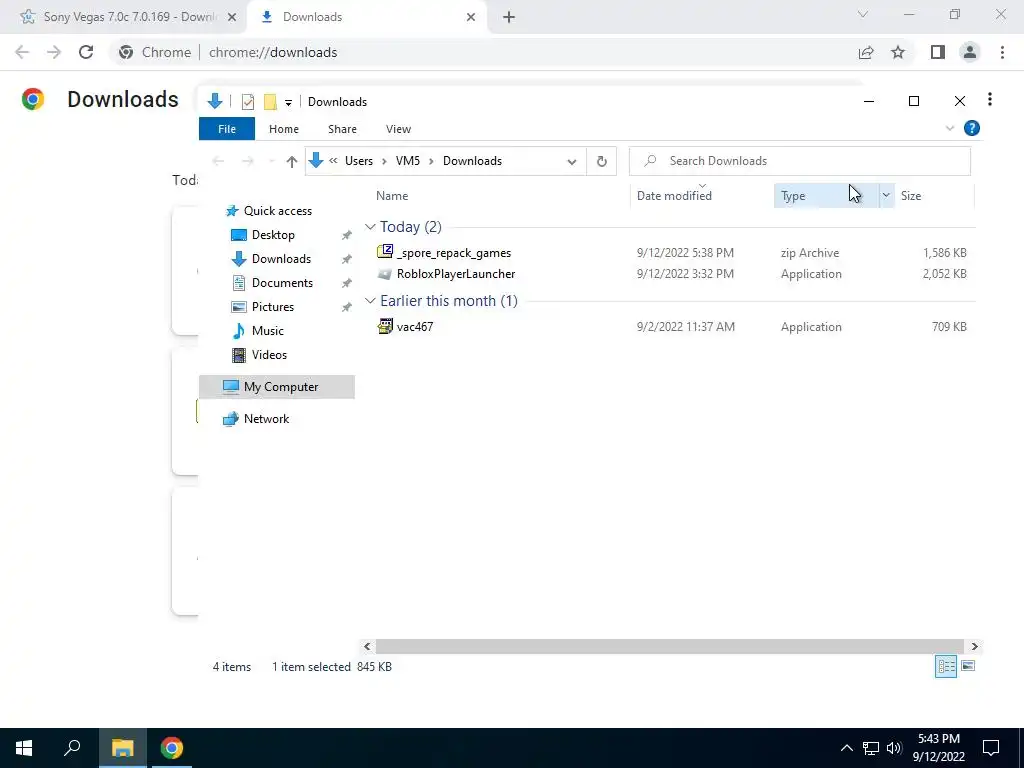This screenshot has width=1024, height=768.
Task: Click the scroll left arrow
Action: click(367, 647)
